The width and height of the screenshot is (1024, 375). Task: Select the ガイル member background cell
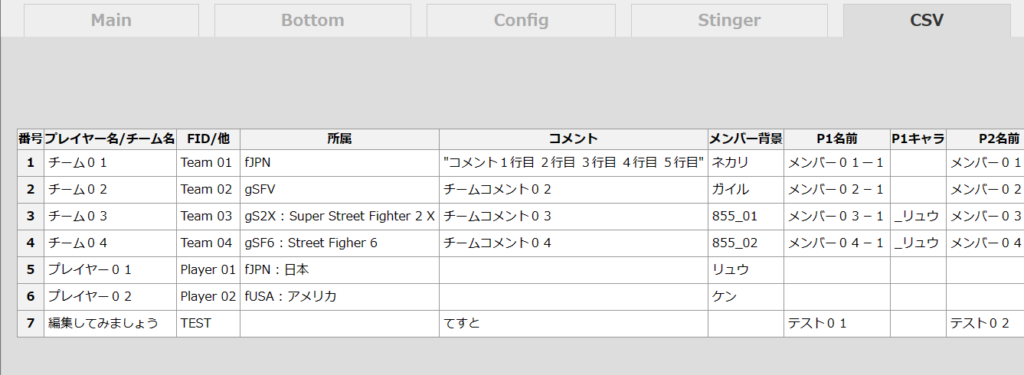coord(746,189)
